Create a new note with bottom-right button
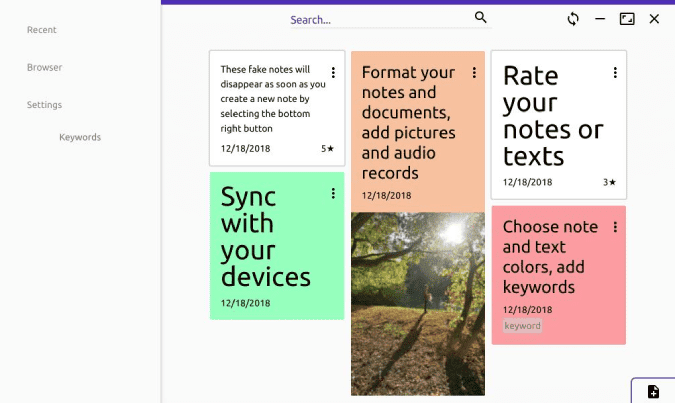This screenshot has width=675, height=403. 653,391
